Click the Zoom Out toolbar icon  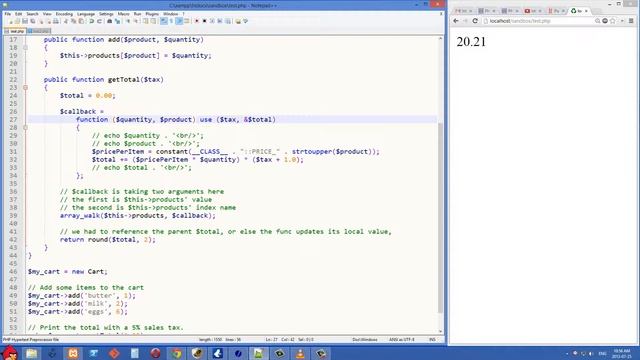[136, 21]
